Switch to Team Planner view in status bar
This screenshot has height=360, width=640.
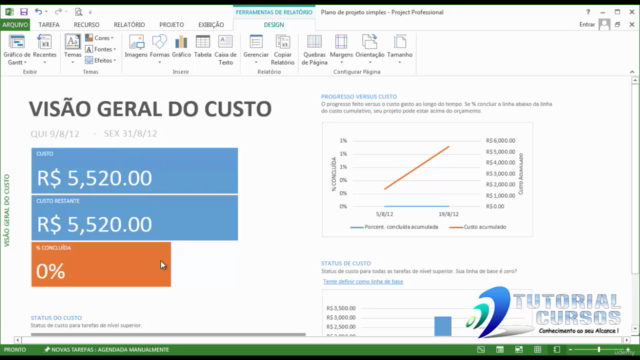pyautogui.click(x=519, y=350)
